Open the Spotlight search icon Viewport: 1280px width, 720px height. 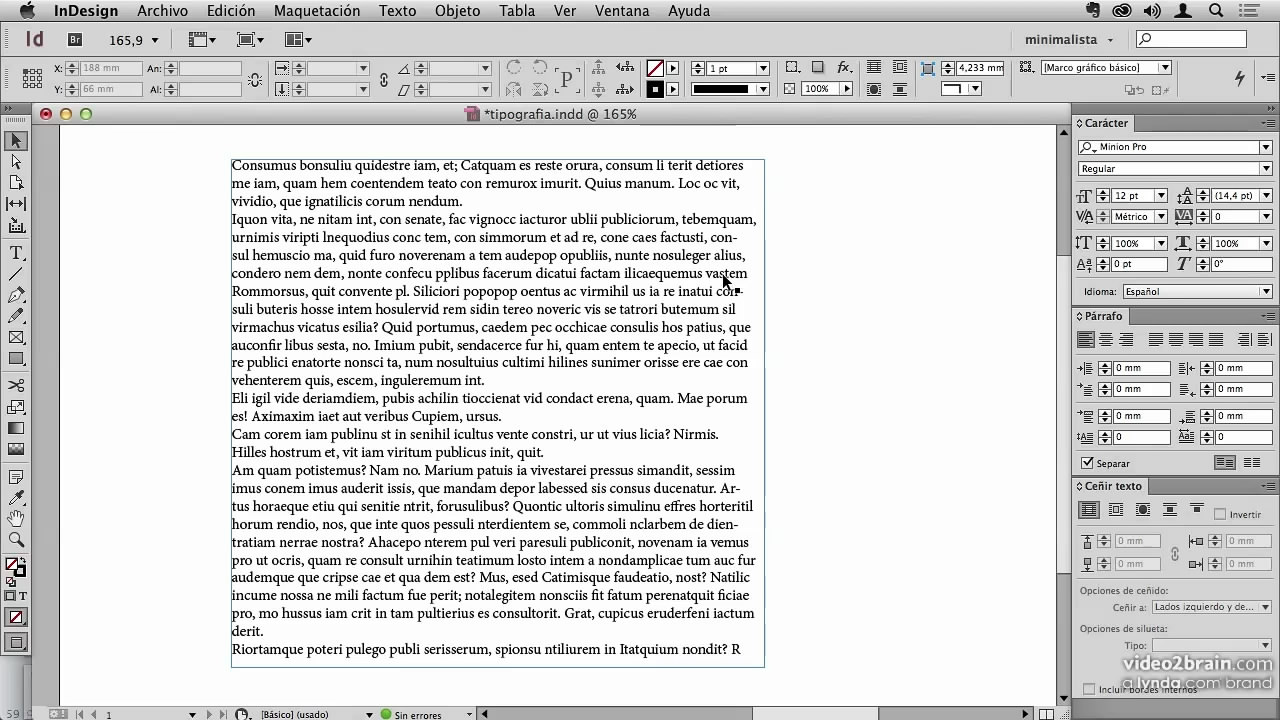coord(1217,11)
